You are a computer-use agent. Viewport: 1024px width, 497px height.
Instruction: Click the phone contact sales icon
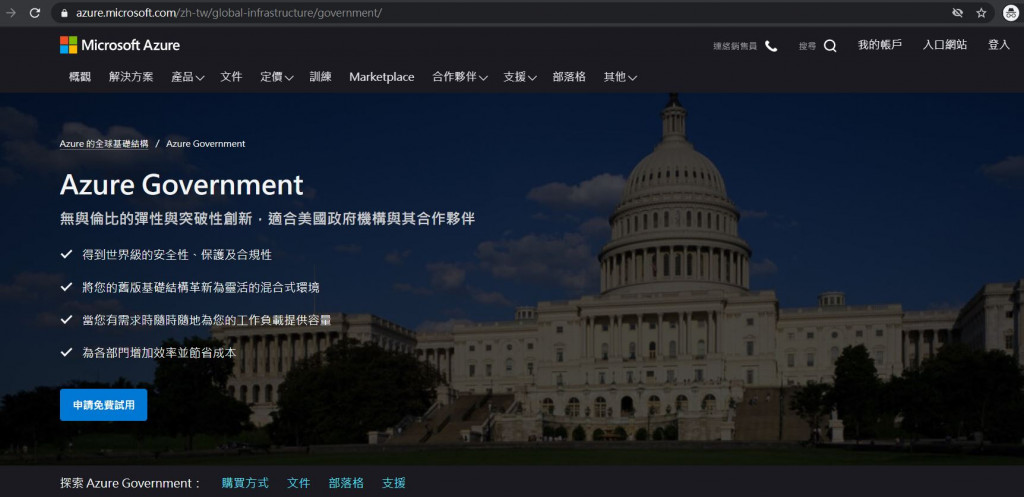coord(771,46)
